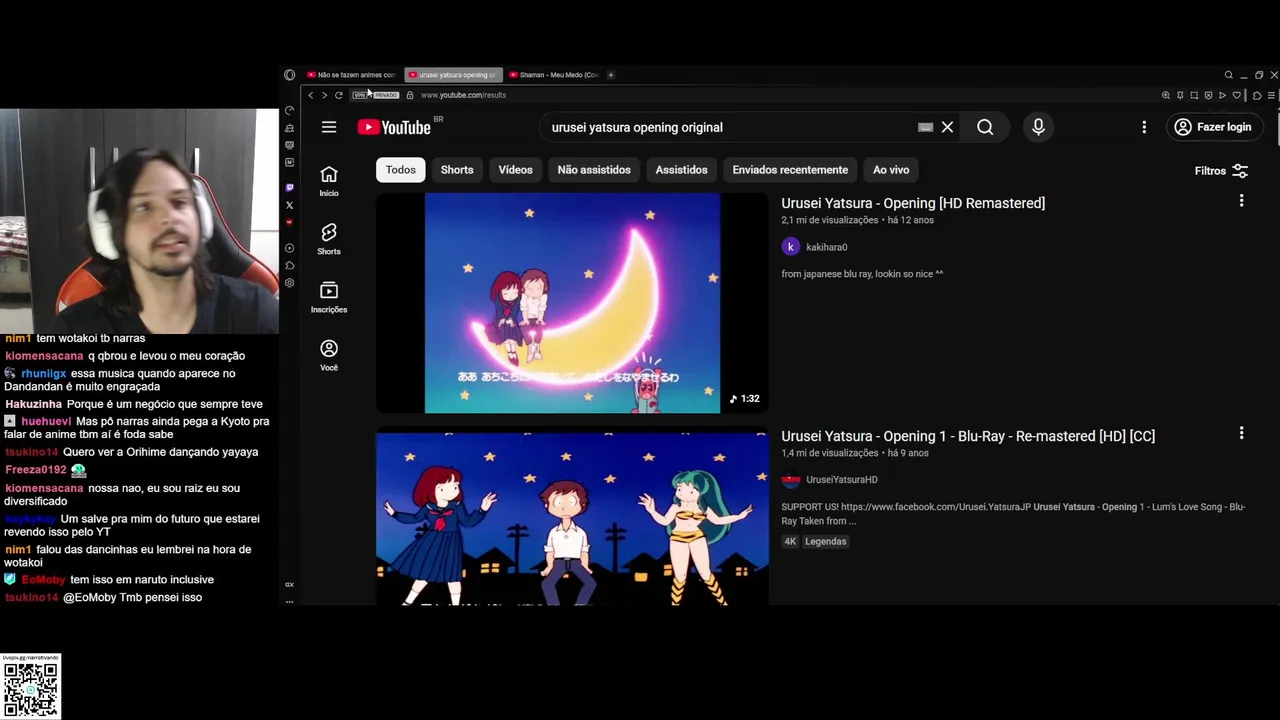
Task: Click title Urusei Yatsura - Opening [HD Remastered]
Action: point(913,203)
